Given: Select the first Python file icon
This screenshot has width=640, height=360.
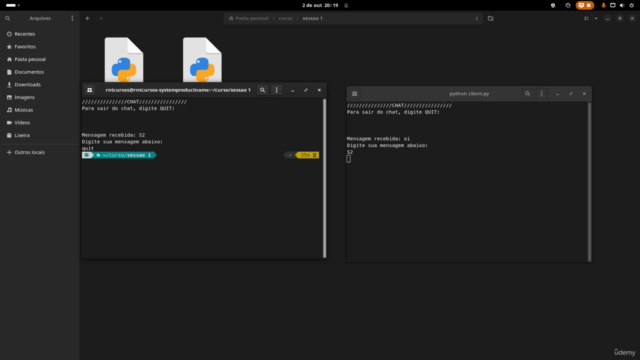Looking at the screenshot, I should coord(124,60).
